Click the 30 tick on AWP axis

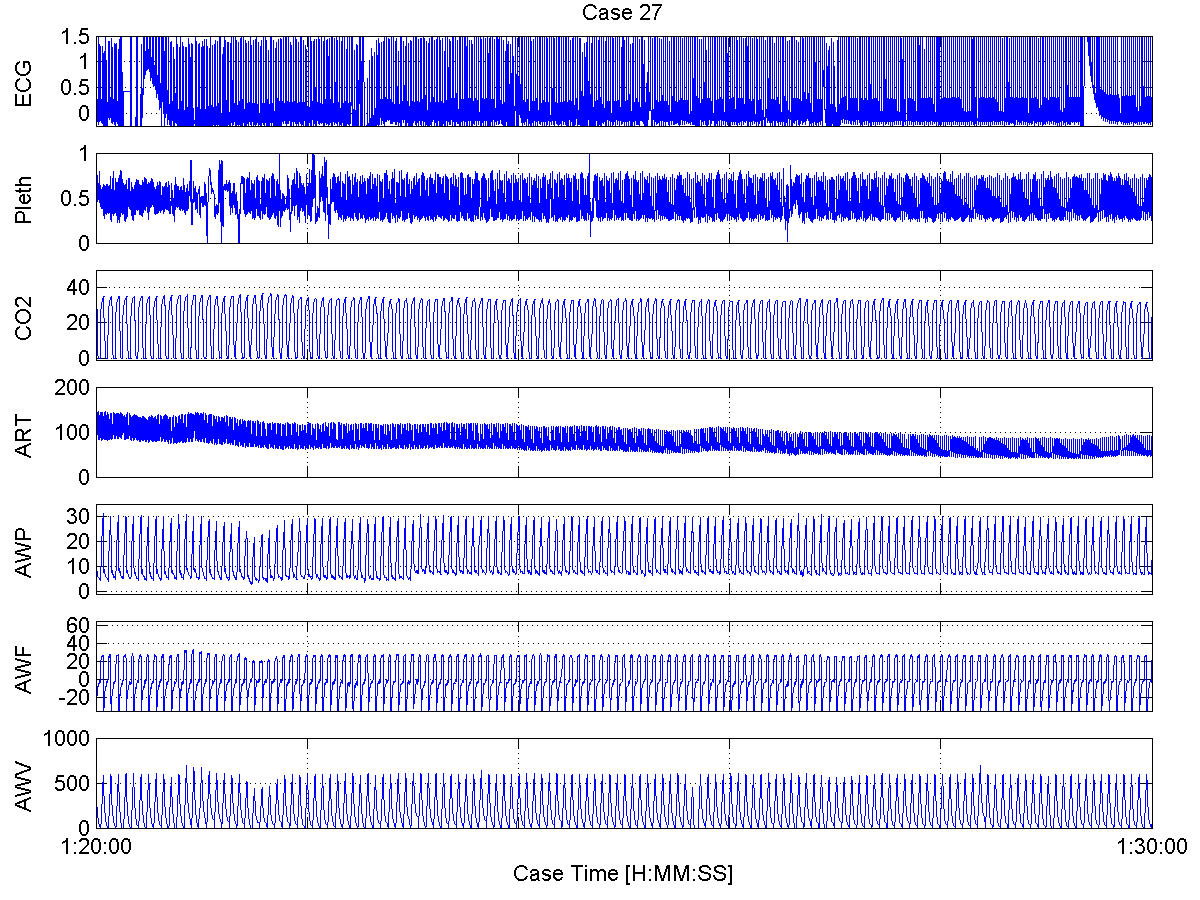tap(79, 516)
